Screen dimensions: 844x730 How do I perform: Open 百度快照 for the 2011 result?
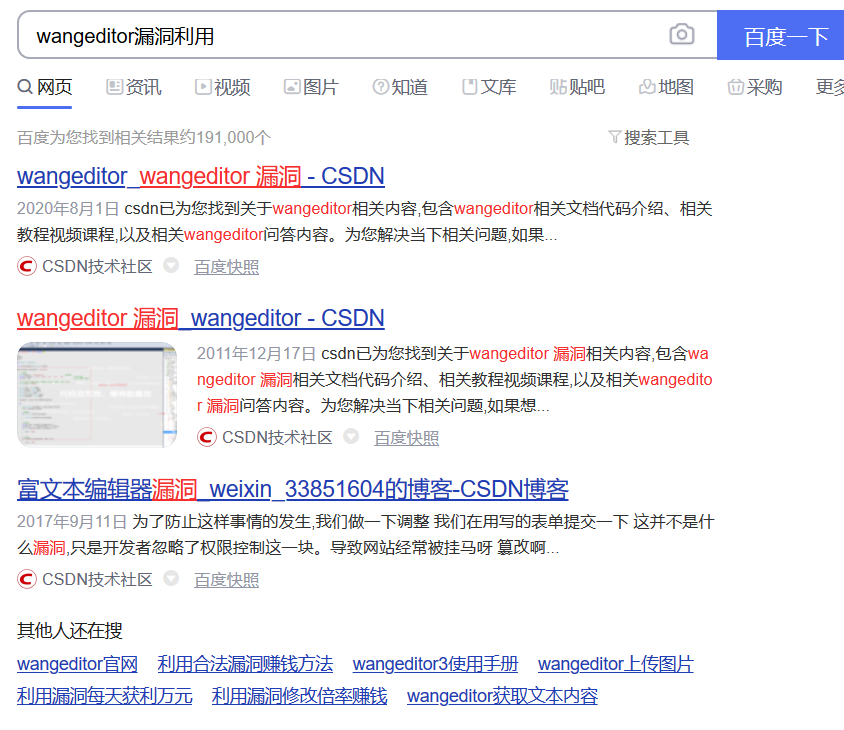click(x=406, y=438)
